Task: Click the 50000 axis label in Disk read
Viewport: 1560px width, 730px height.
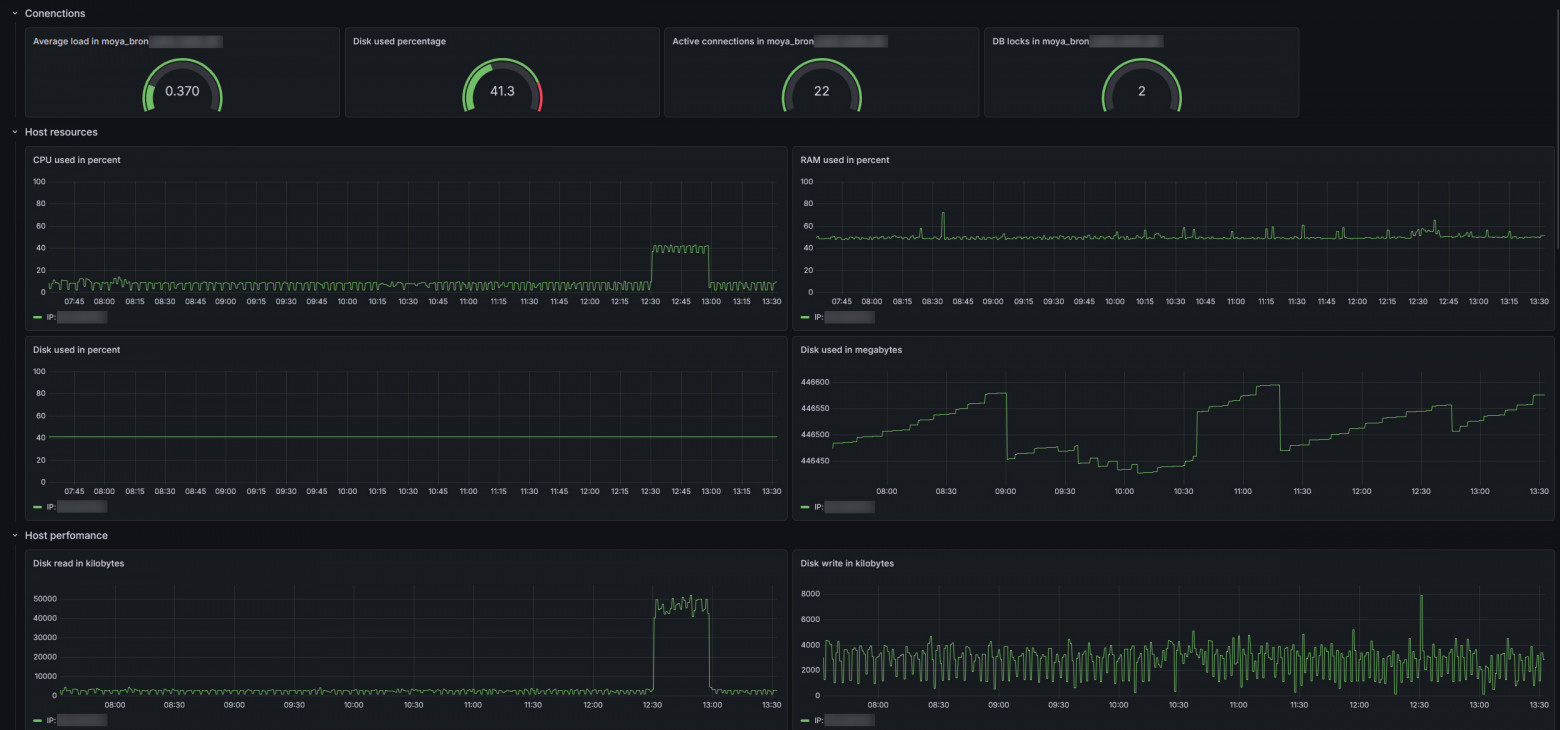Action: (x=44, y=598)
